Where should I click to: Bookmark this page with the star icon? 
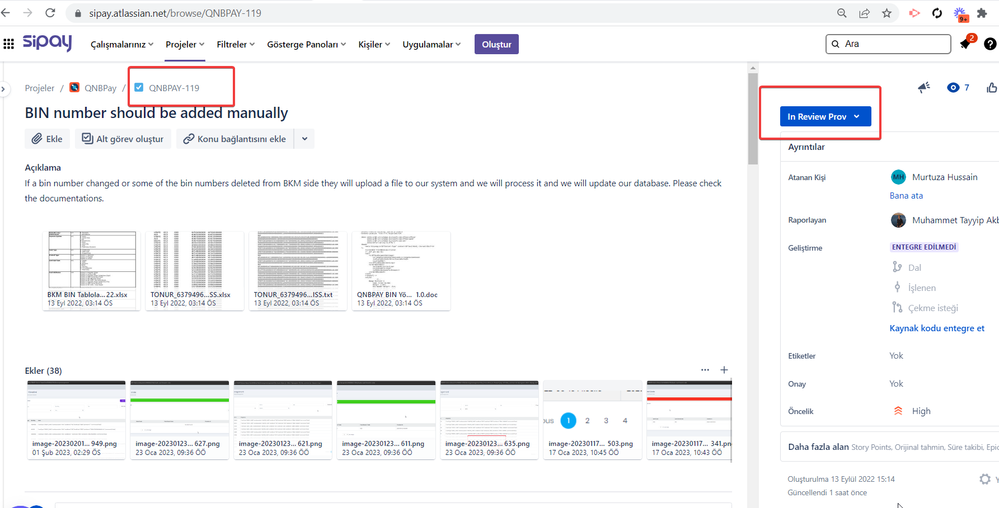(x=886, y=13)
